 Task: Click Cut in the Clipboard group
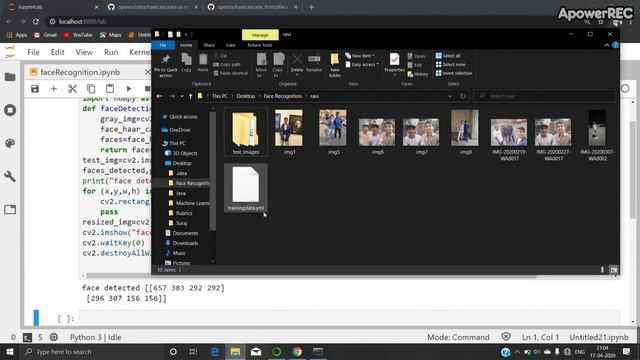(220, 56)
